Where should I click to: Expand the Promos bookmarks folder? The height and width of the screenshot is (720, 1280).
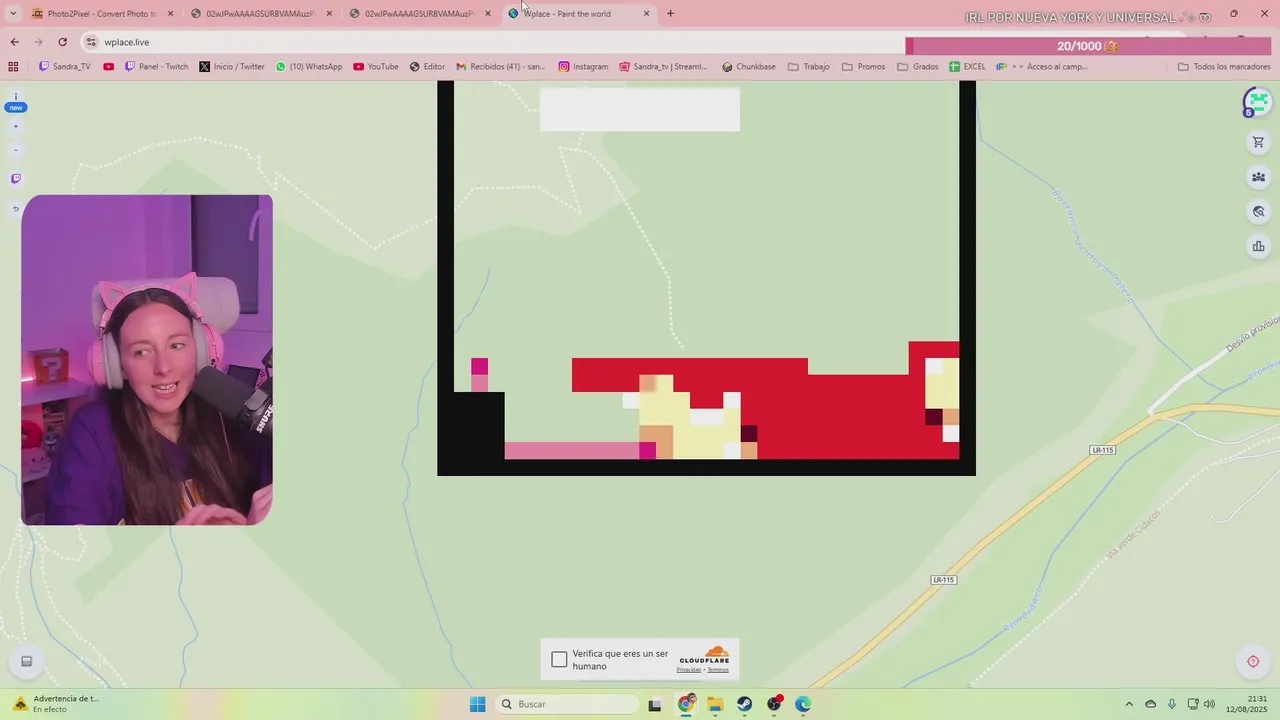pyautogui.click(x=863, y=67)
